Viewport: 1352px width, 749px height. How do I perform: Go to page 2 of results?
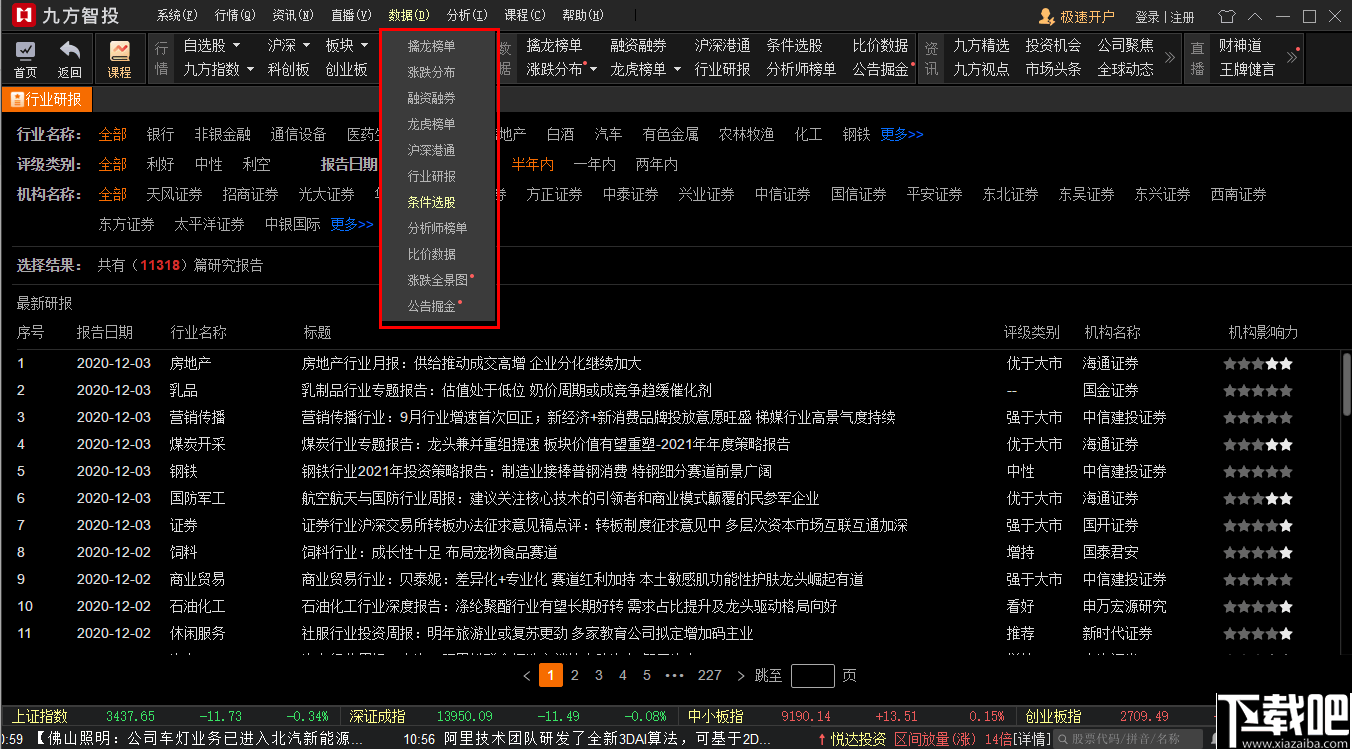pyautogui.click(x=575, y=676)
